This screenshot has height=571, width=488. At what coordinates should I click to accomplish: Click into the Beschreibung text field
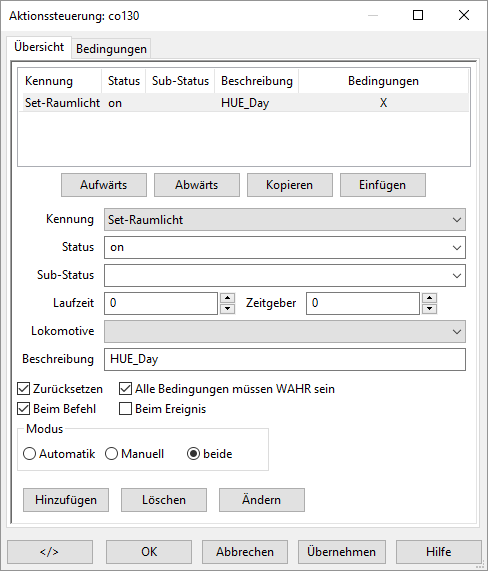(285, 359)
